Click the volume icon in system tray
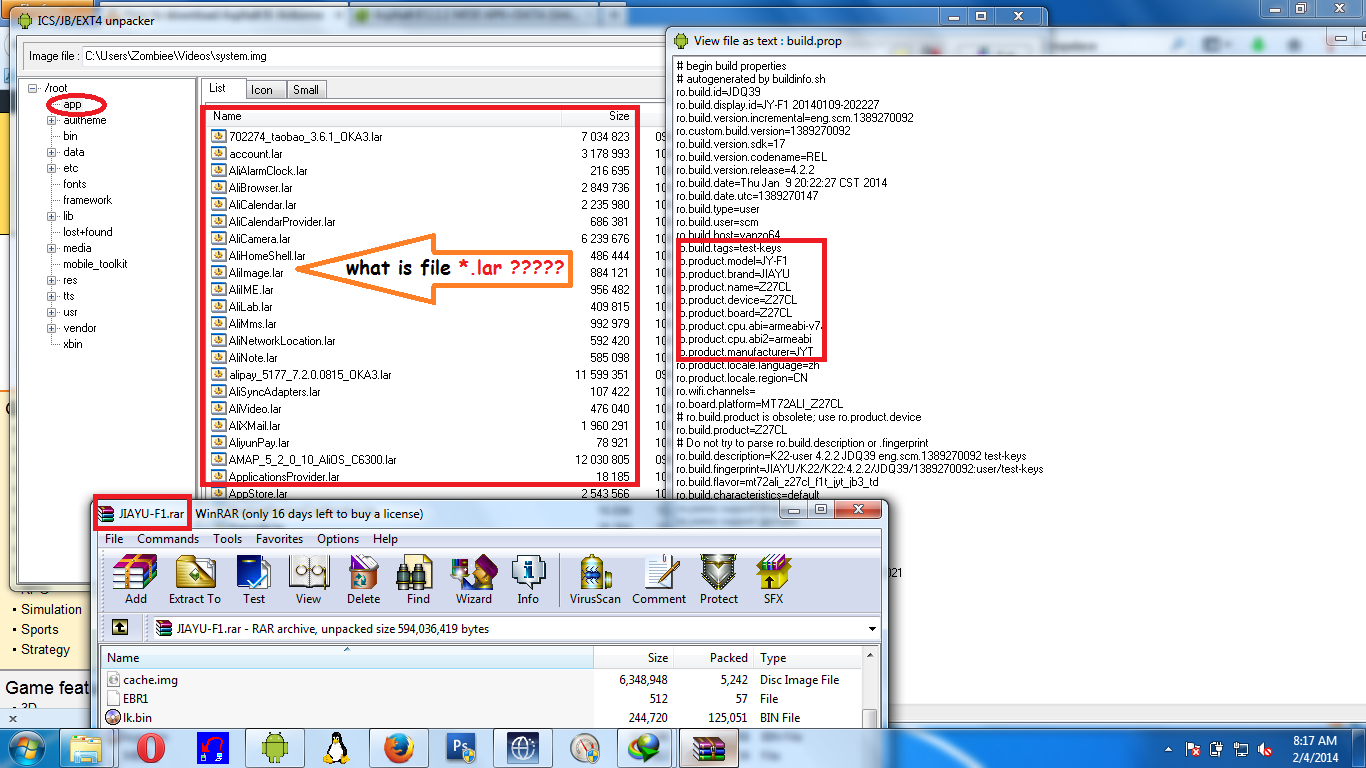1366x768 pixels. pyautogui.click(x=1265, y=748)
